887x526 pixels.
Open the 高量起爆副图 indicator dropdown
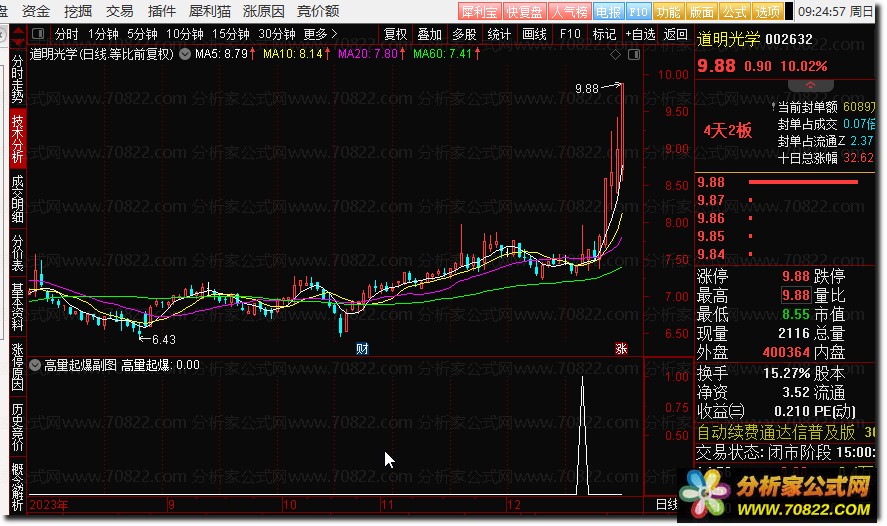pos(35,365)
